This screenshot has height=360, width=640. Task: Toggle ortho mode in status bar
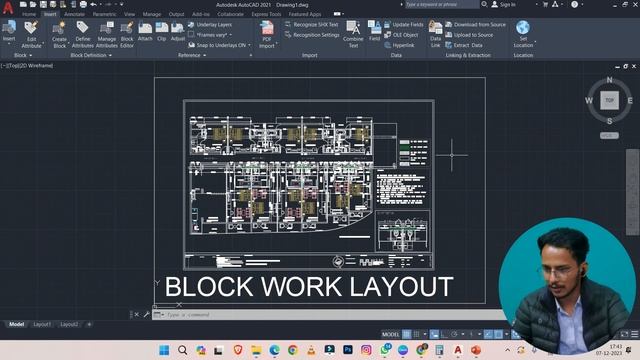click(444, 334)
